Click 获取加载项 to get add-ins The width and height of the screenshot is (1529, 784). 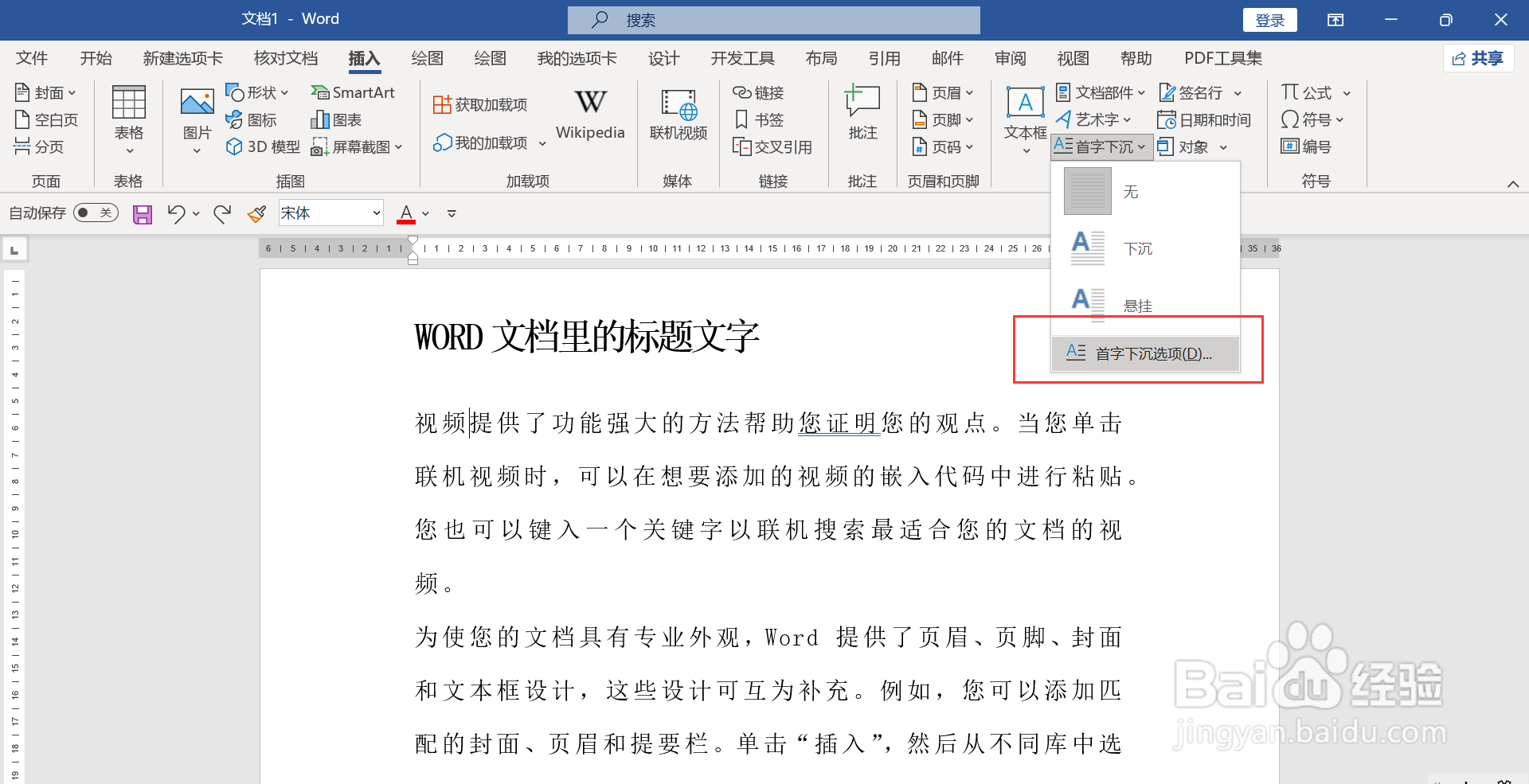pos(480,104)
